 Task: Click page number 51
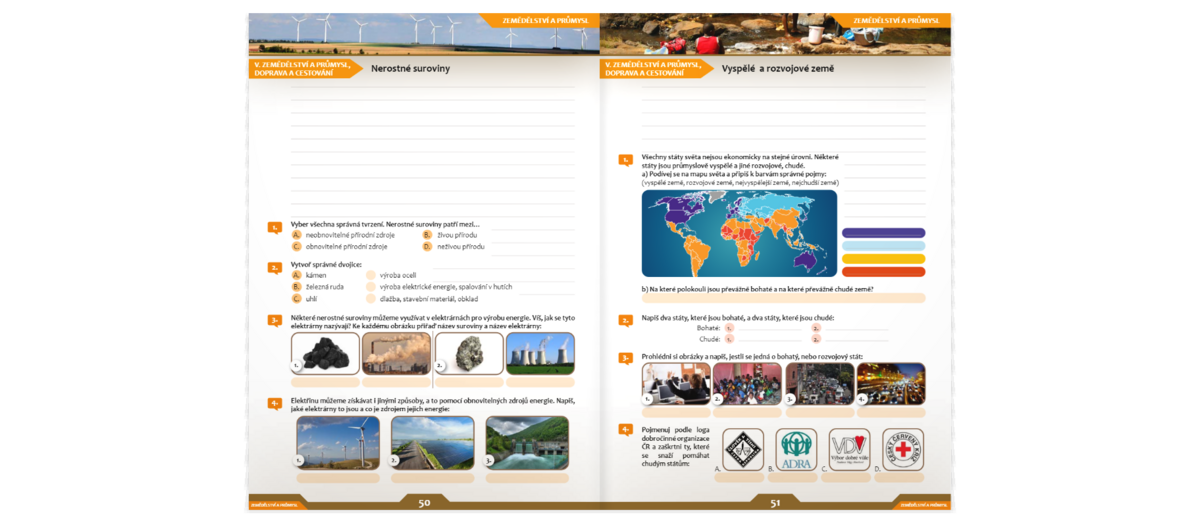(x=775, y=503)
